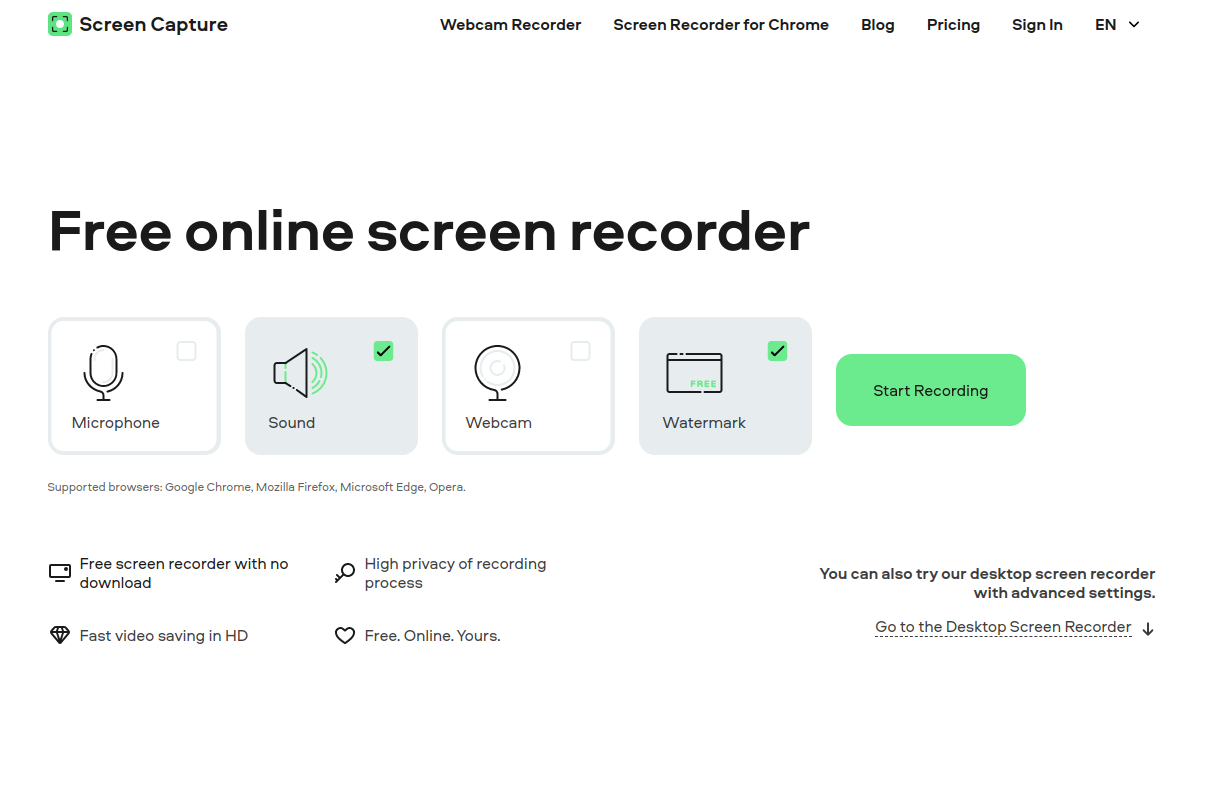The image size is (1232, 788).
Task: Select the Microphone icon
Action: click(x=103, y=373)
